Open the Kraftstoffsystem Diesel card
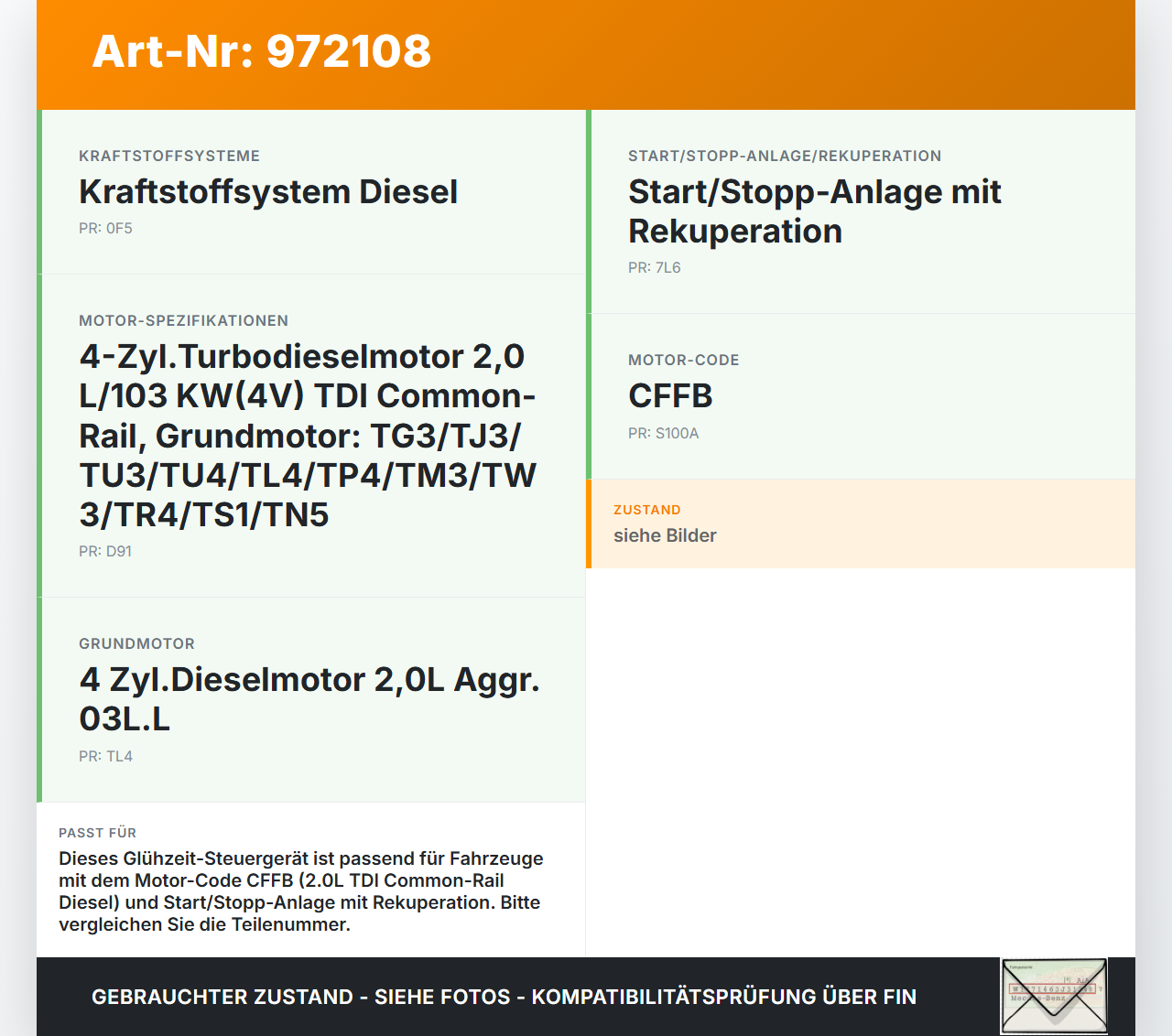The height and width of the screenshot is (1036, 1172). 311,192
